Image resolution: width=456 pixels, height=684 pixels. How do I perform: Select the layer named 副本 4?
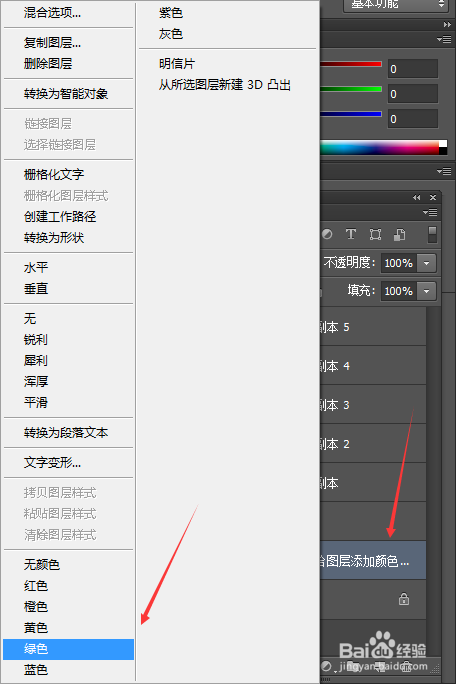373,366
